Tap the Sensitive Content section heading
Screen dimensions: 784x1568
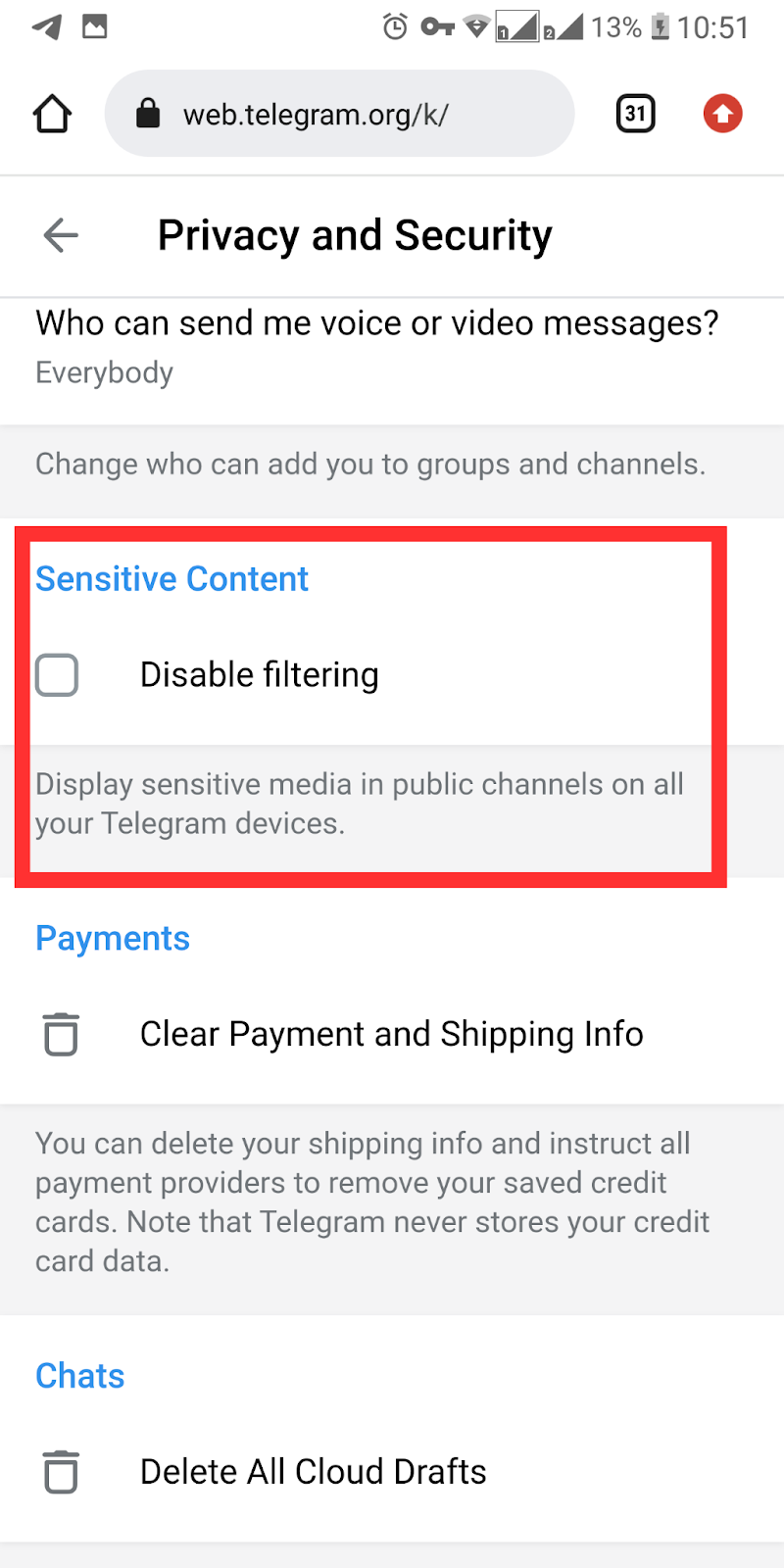(171, 579)
